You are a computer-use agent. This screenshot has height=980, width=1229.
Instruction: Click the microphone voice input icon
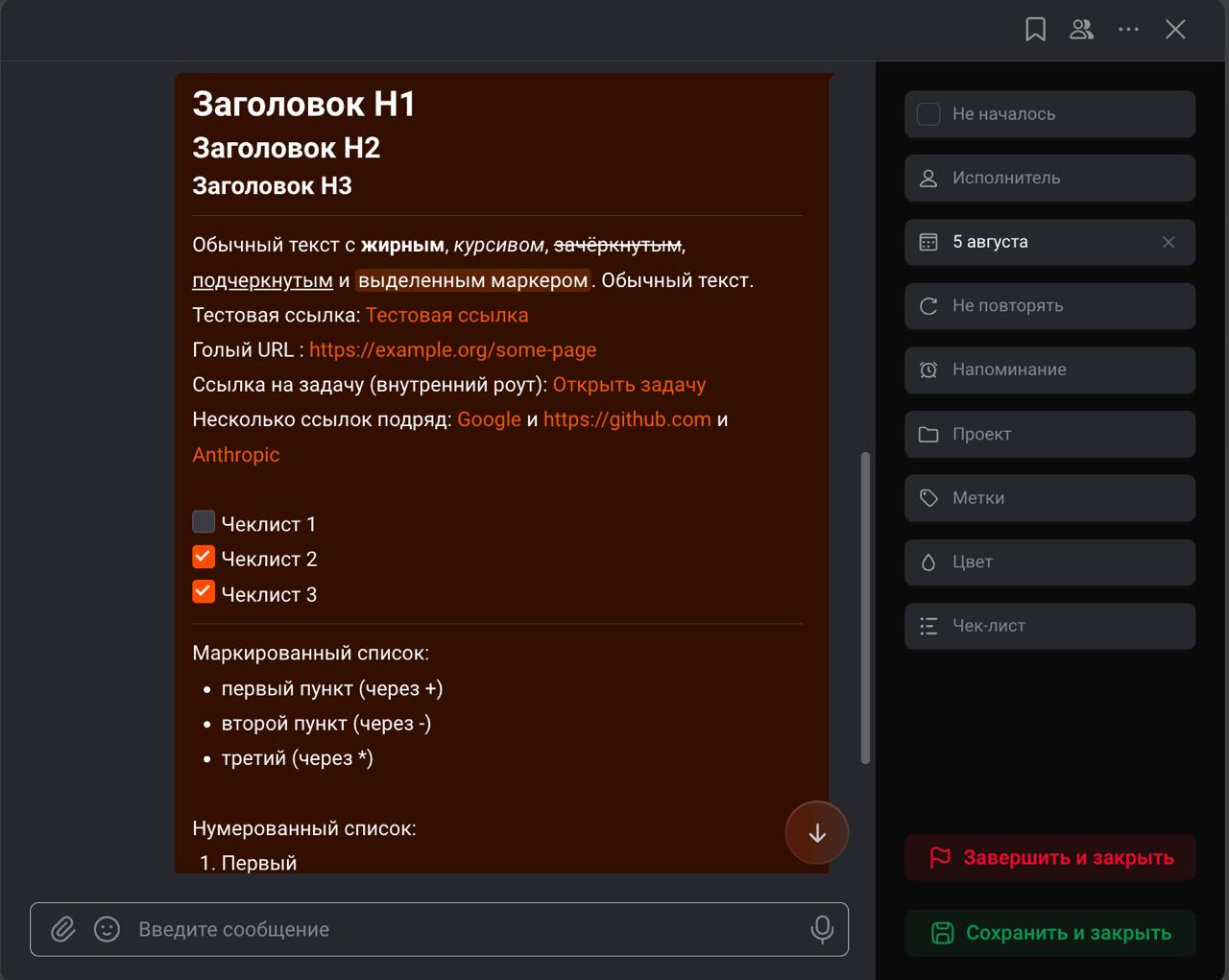[822, 929]
